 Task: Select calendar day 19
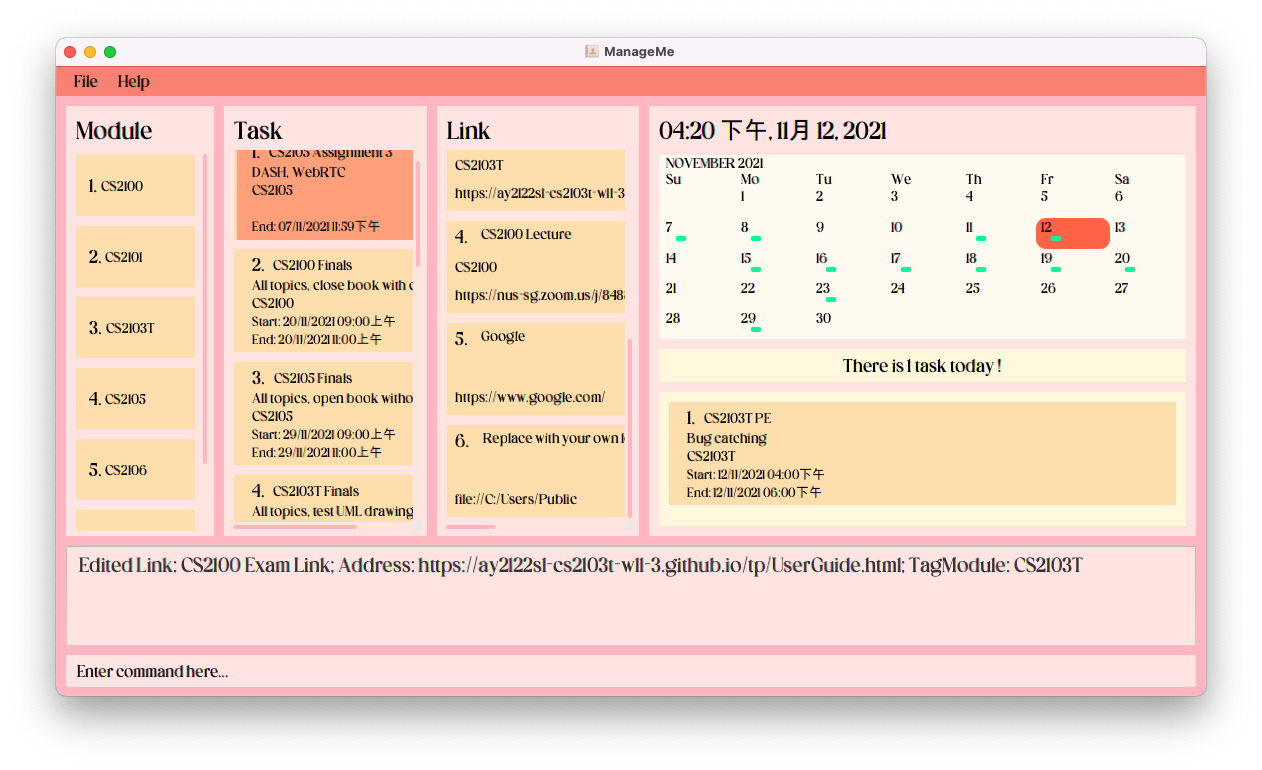point(1046,259)
